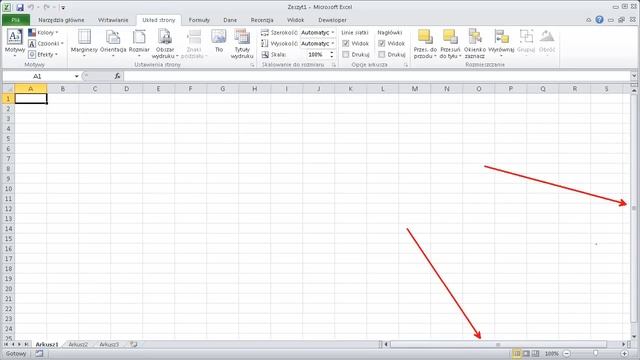Expand the formula bar with the arrow
640x360 pixels.
click(633, 76)
